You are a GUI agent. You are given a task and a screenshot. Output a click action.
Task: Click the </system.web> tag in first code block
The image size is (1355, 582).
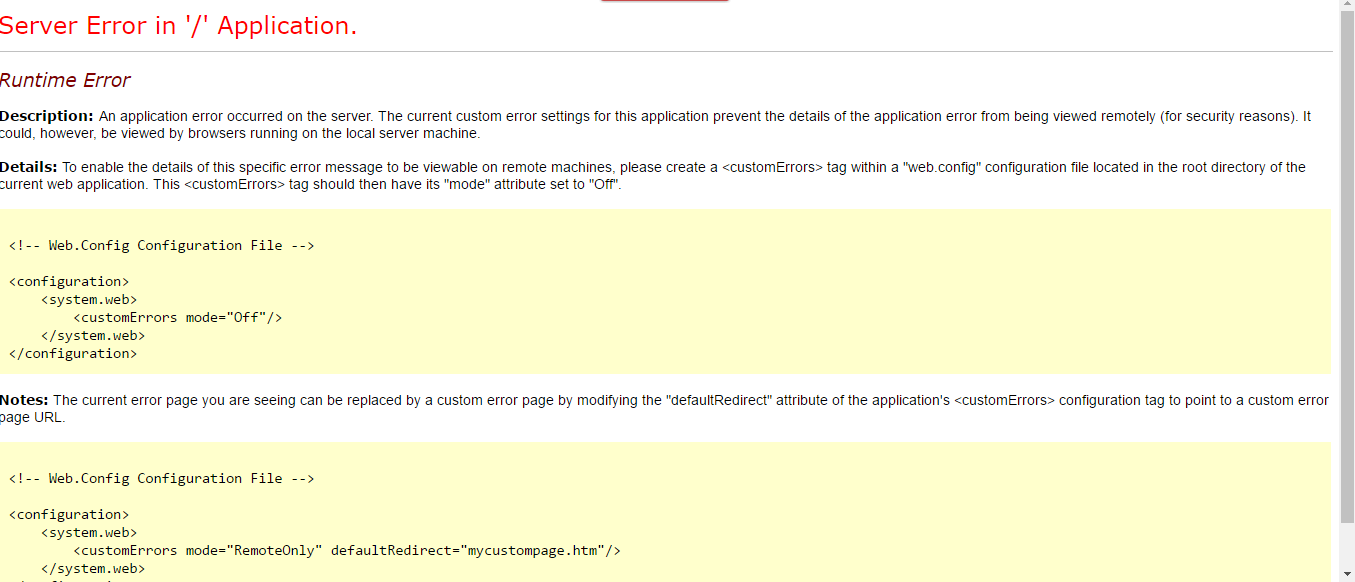click(93, 335)
